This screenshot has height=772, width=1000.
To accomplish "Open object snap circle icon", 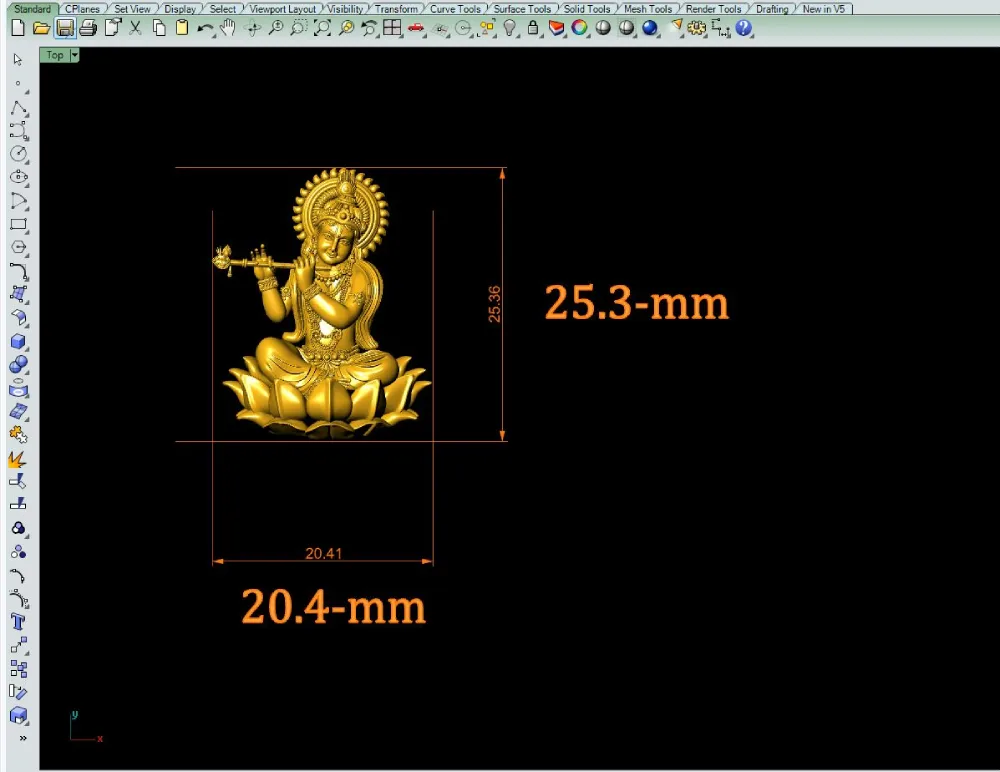I will (464, 28).
